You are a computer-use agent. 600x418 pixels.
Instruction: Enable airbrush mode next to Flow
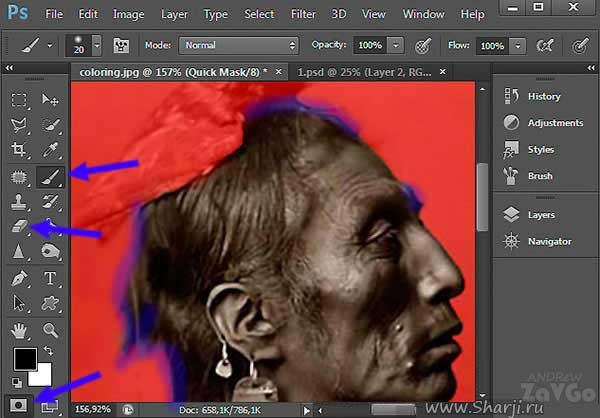tap(546, 46)
